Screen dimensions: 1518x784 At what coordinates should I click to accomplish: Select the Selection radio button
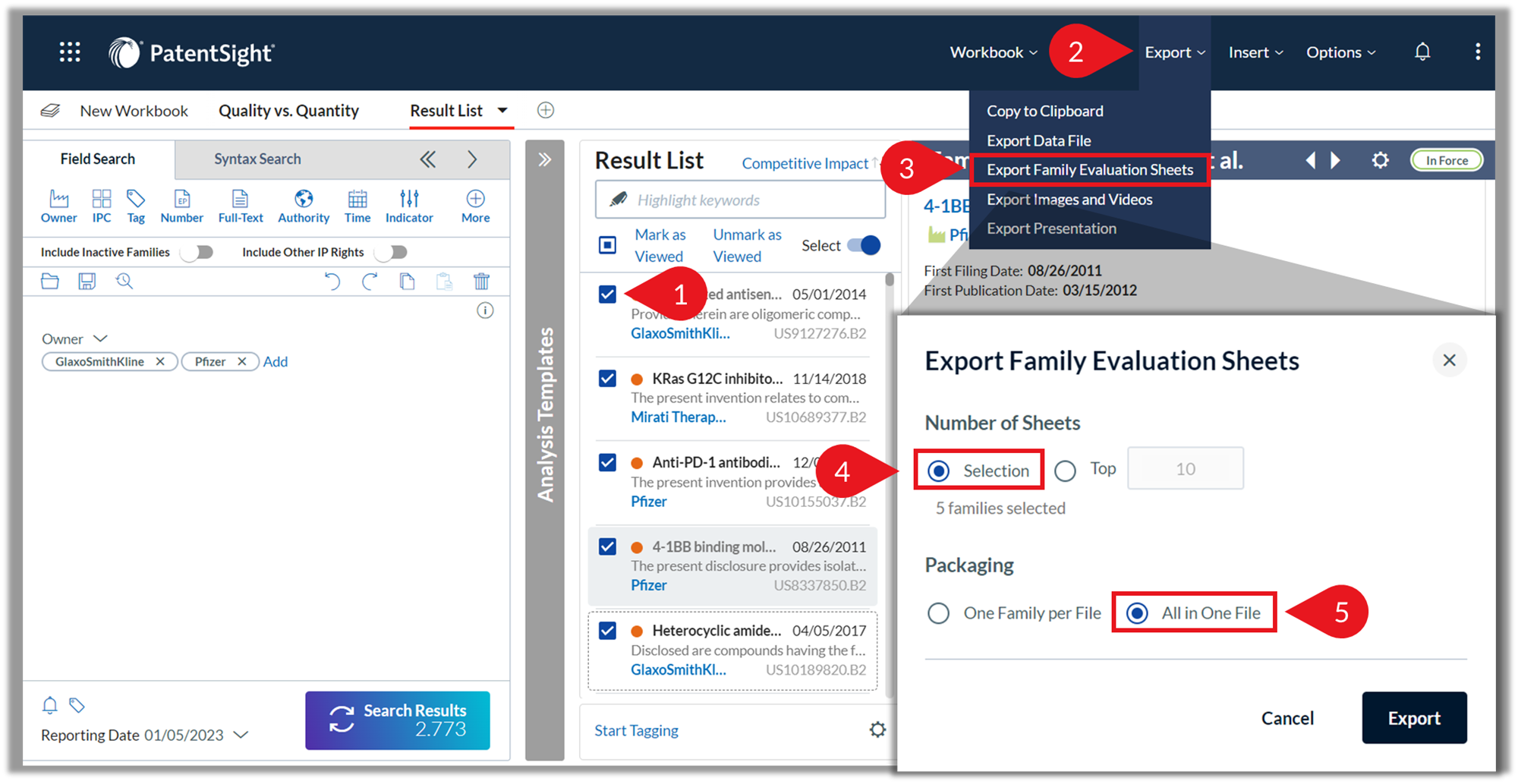[x=939, y=471]
